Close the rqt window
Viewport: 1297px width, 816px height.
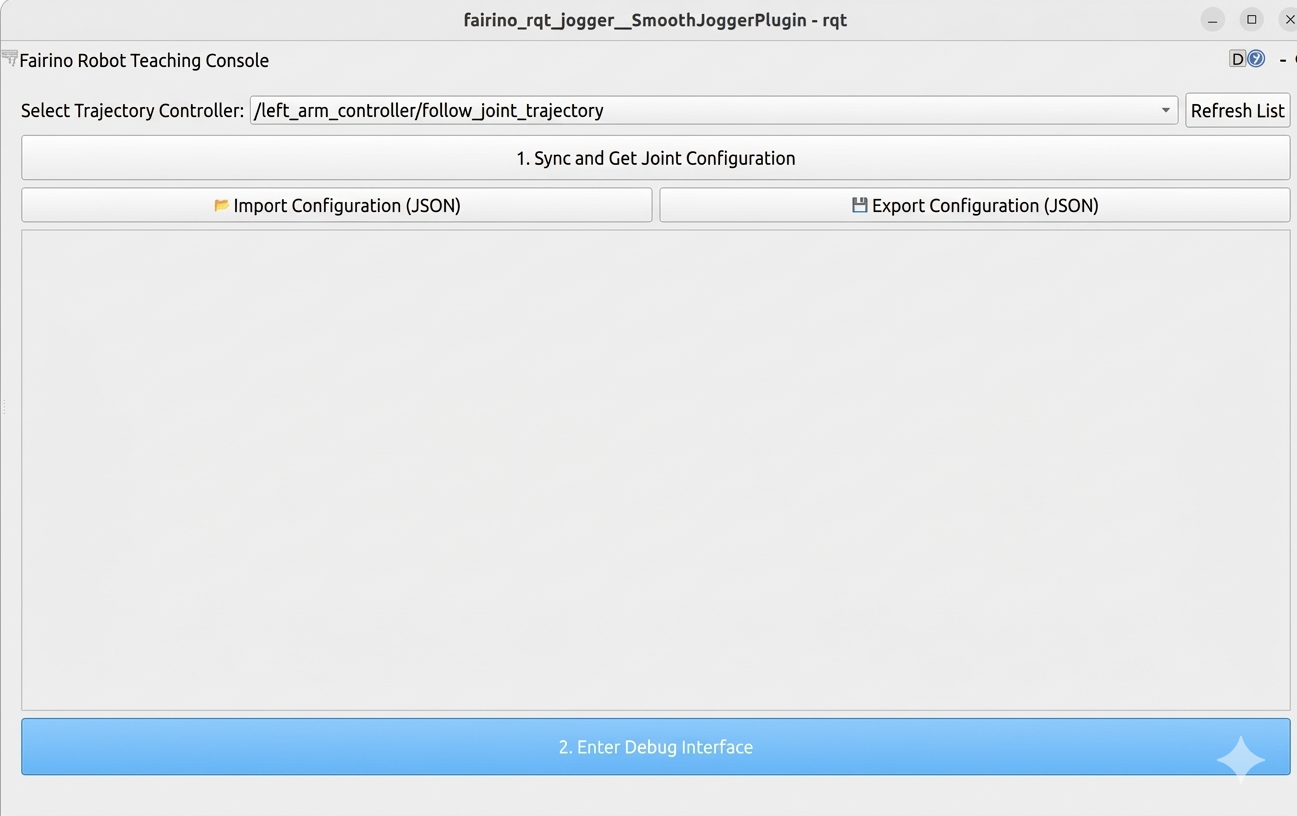[x=1288, y=20]
